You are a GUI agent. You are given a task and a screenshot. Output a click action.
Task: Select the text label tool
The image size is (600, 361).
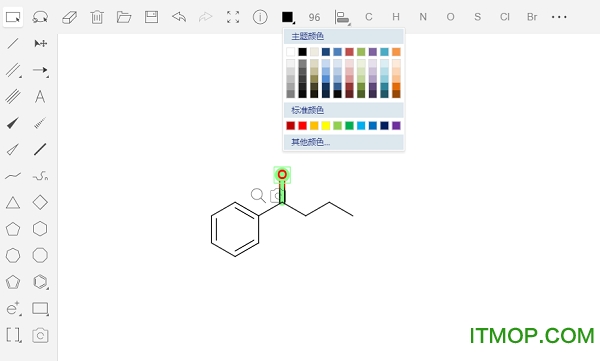[x=40, y=96]
